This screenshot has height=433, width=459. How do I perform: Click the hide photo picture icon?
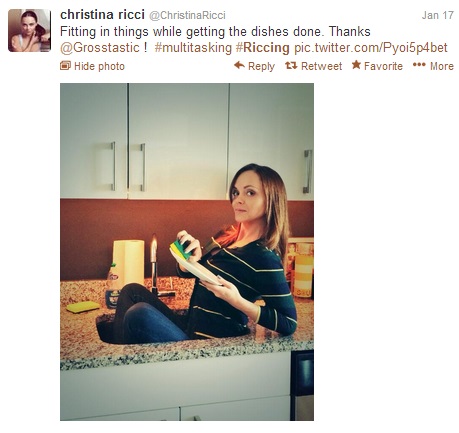65,65
